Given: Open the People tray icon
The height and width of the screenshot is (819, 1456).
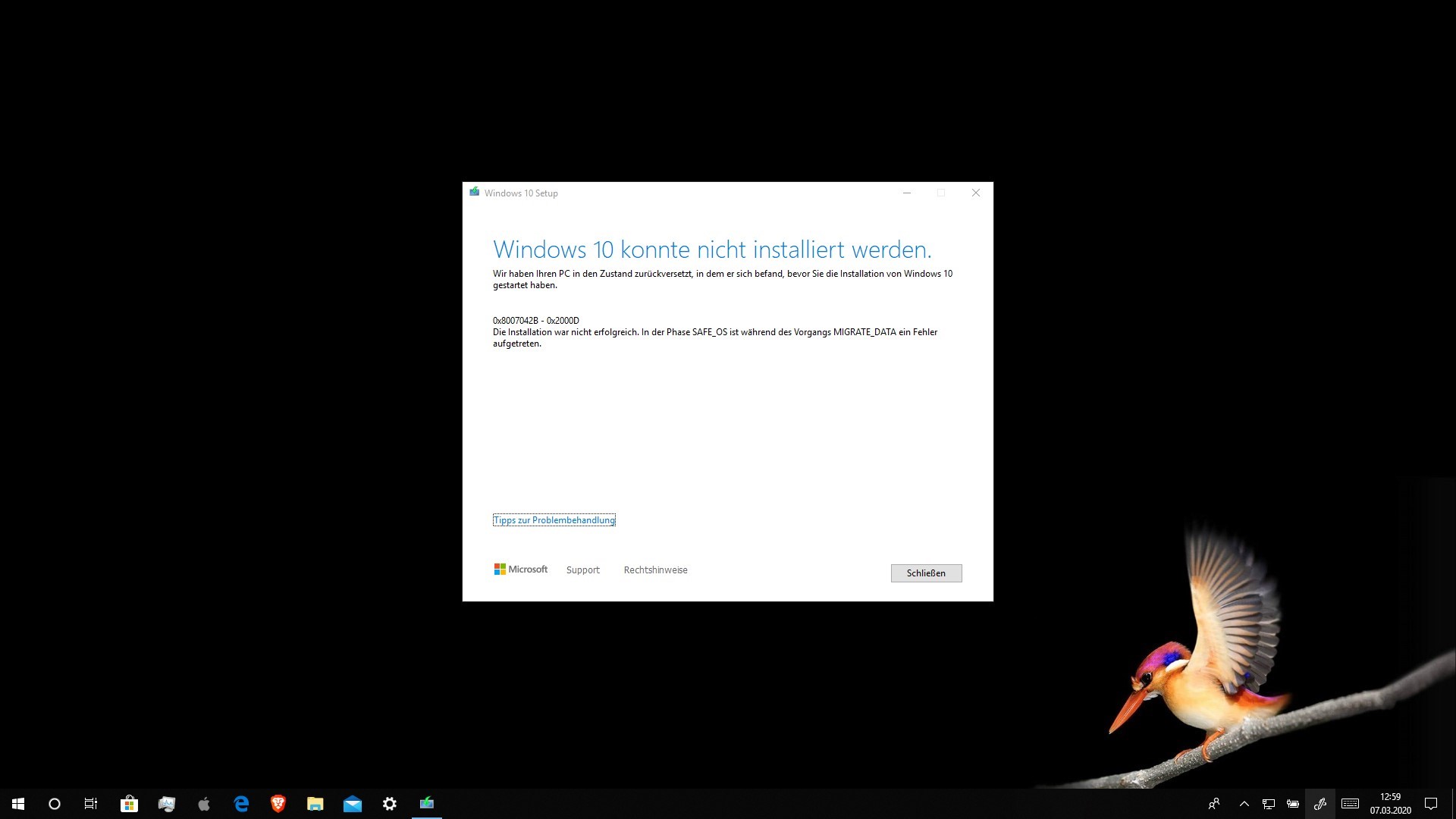Looking at the screenshot, I should pyautogui.click(x=1214, y=804).
